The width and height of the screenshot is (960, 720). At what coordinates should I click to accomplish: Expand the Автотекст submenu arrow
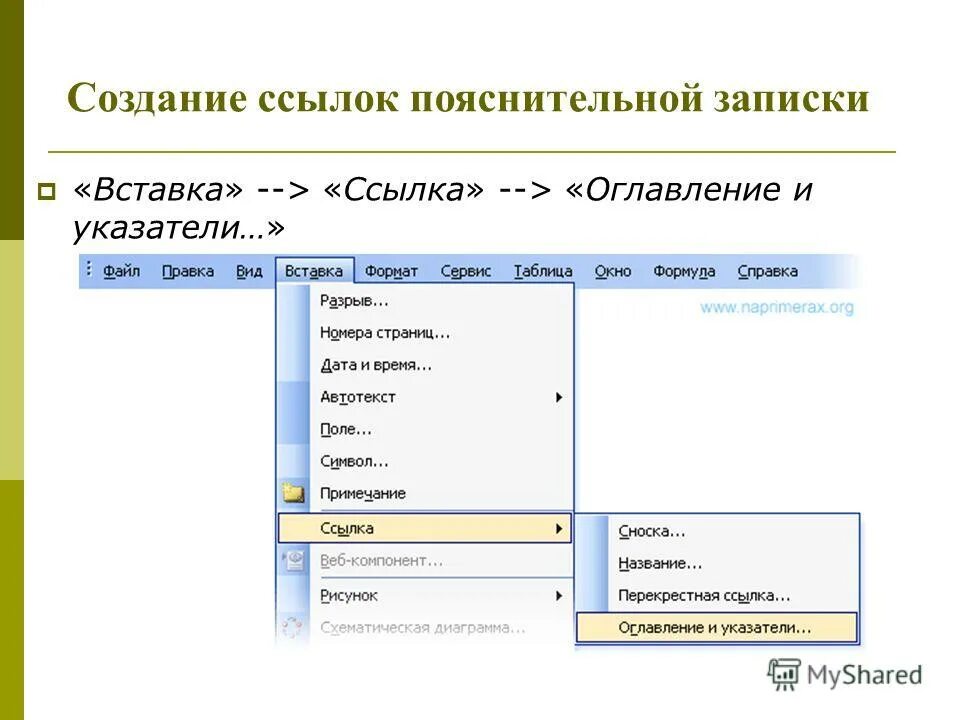[x=558, y=397]
